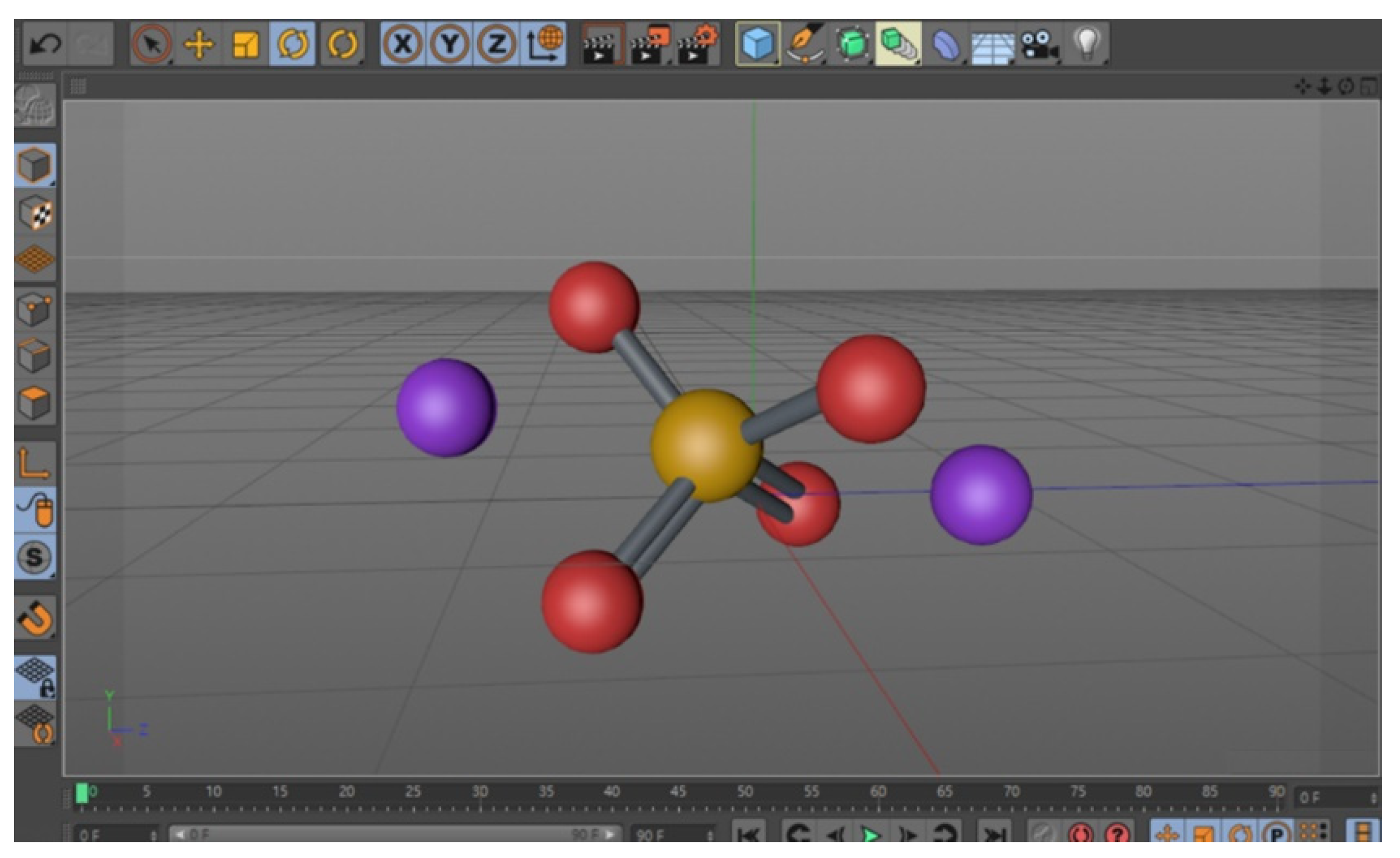Image resolution: width=1400 pixels, height=858 pixels.
Task: Go to the end of the animation
Action: click(994, 834)
